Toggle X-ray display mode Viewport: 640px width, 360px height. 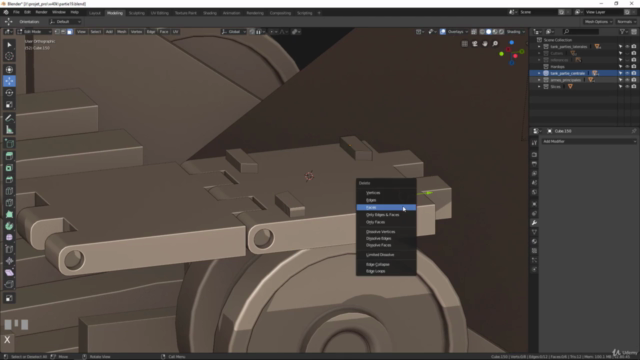474,32
